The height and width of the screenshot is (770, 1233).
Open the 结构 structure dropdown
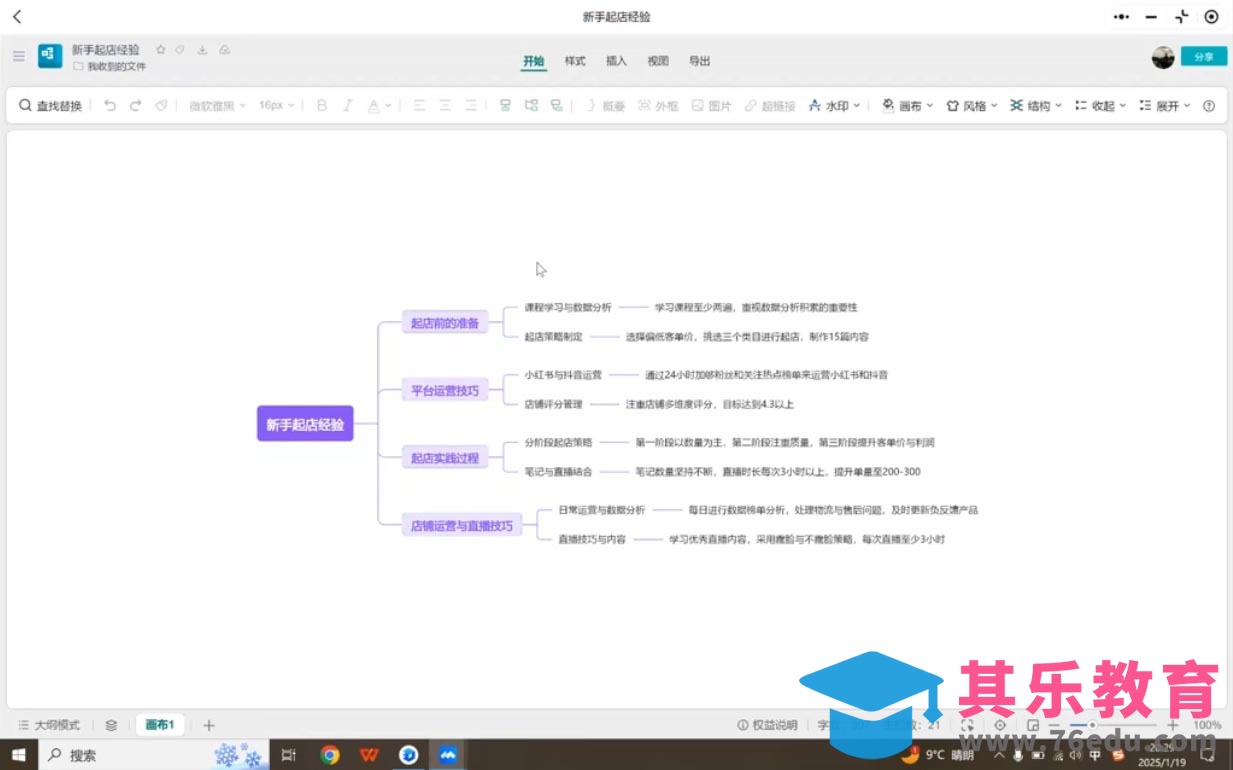point(1036,106)
